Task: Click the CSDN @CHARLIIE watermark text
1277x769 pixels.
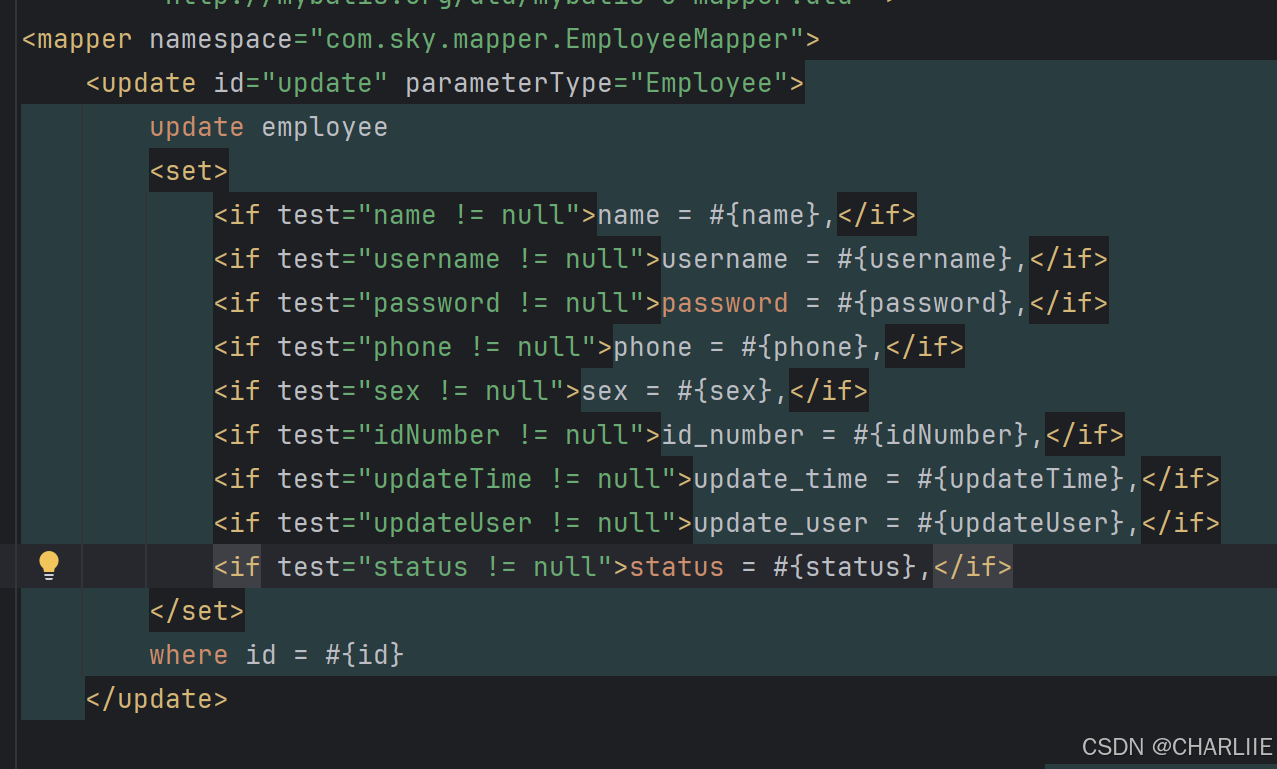Action: point(1176,746)
